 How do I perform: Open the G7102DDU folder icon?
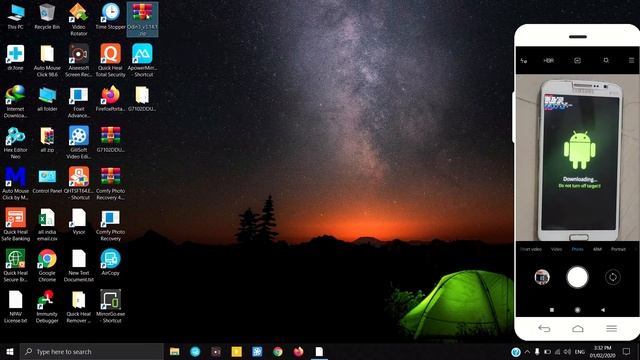142,98
